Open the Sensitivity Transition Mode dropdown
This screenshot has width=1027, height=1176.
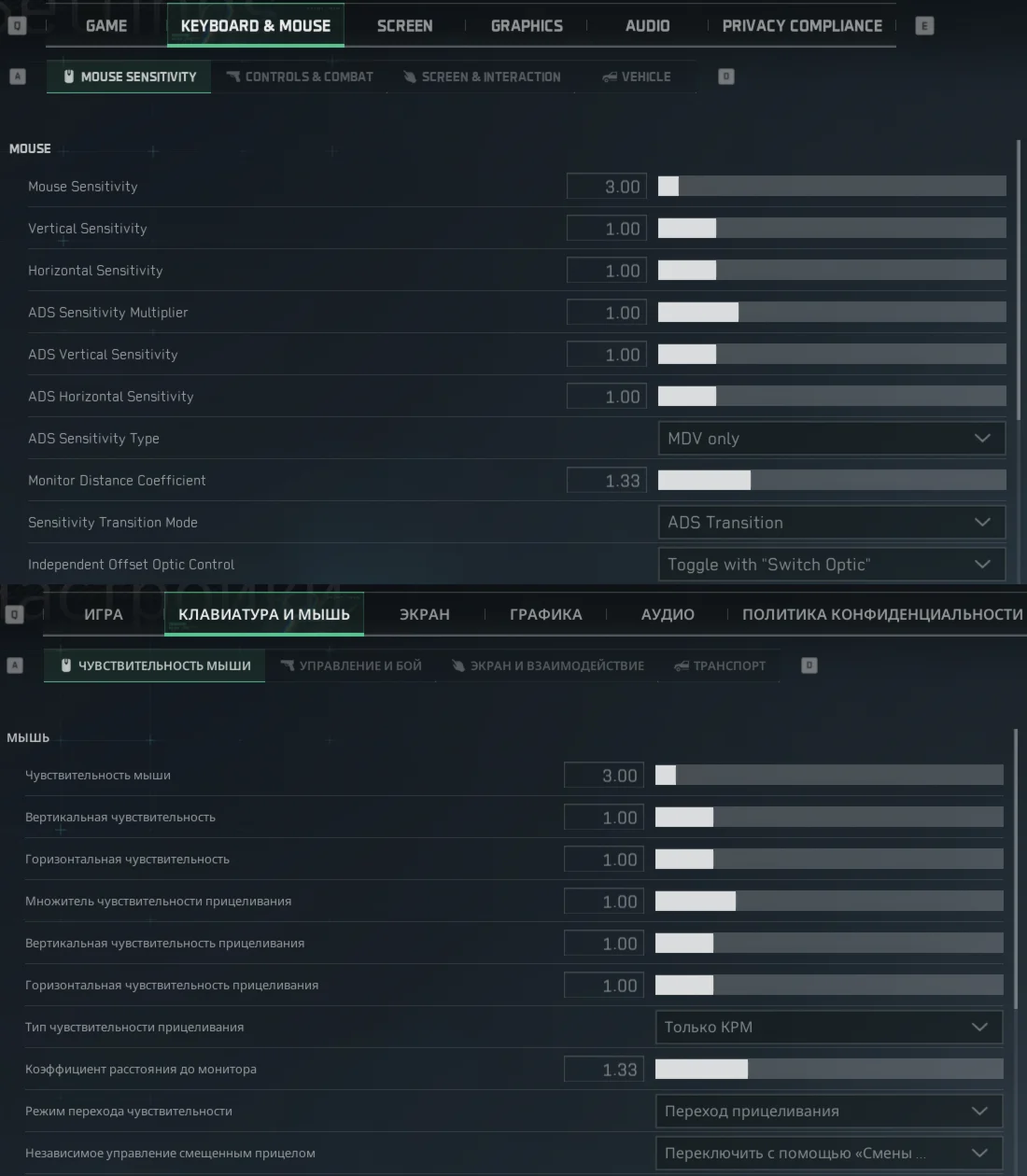tap(832, 523)
